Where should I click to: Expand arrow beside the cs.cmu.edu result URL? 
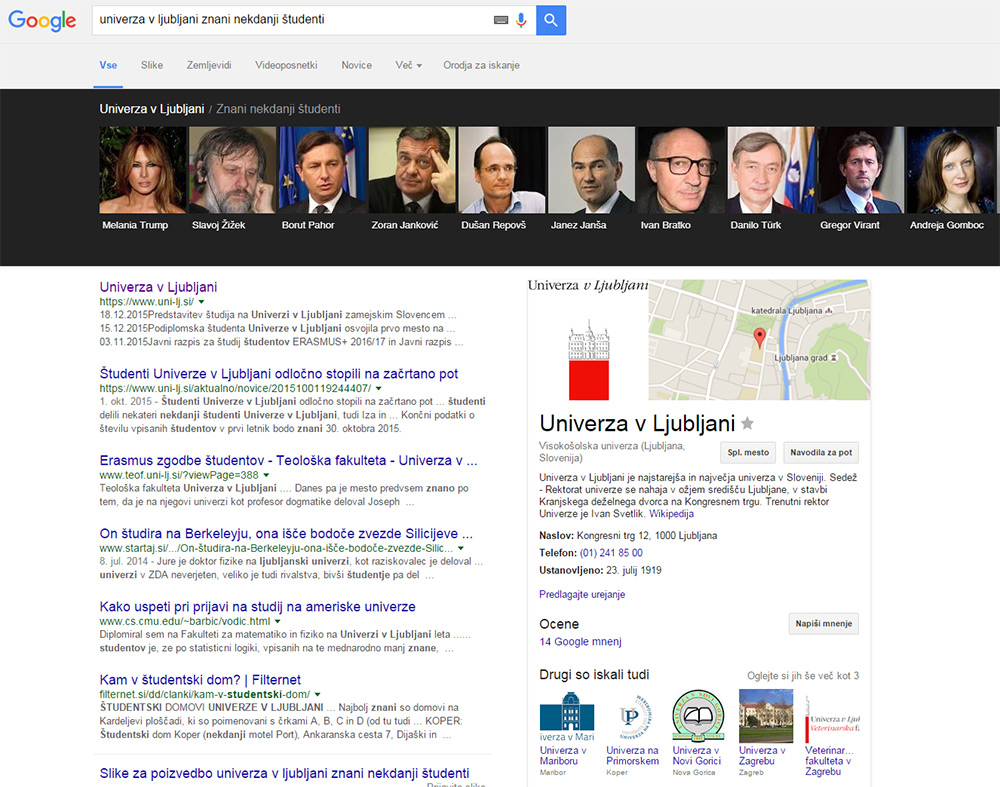[278, 621]
